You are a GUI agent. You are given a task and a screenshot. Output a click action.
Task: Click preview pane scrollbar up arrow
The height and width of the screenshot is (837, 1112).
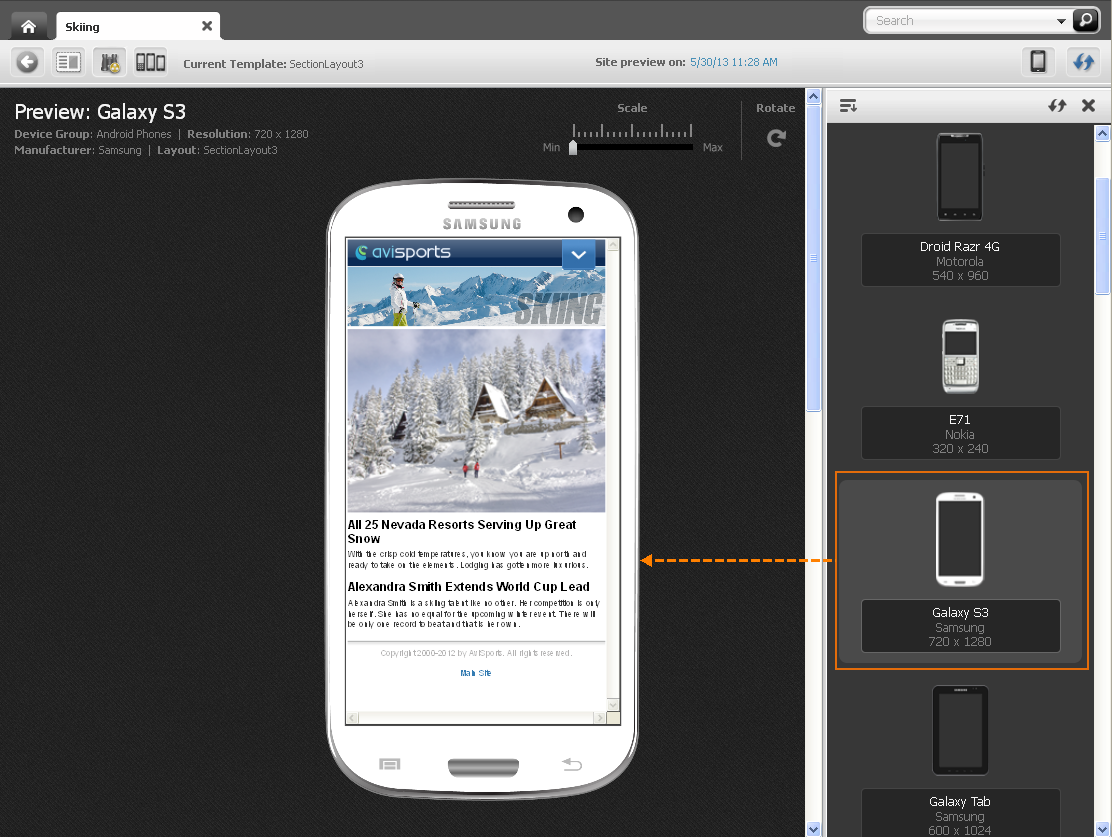pyautogui.click(x=813, y=96)
